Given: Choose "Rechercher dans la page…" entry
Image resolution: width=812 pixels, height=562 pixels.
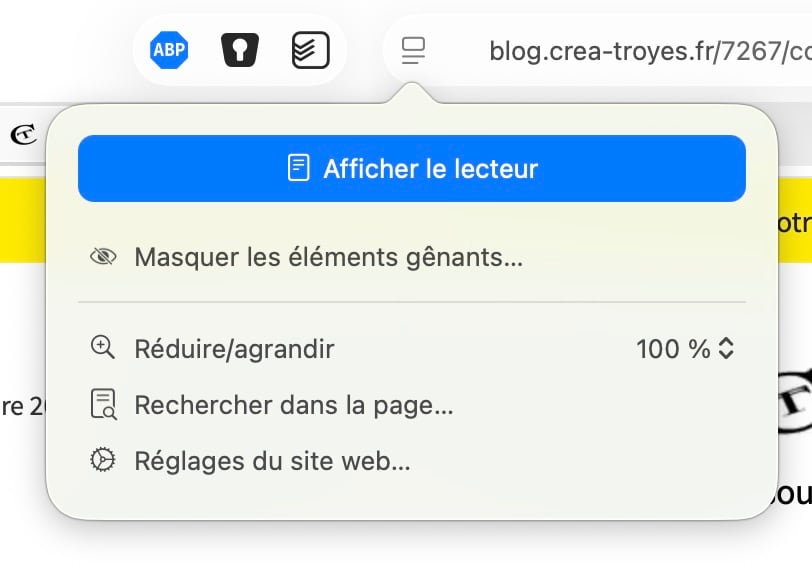Looking at the screenshot, I should (x=294, y=405).
